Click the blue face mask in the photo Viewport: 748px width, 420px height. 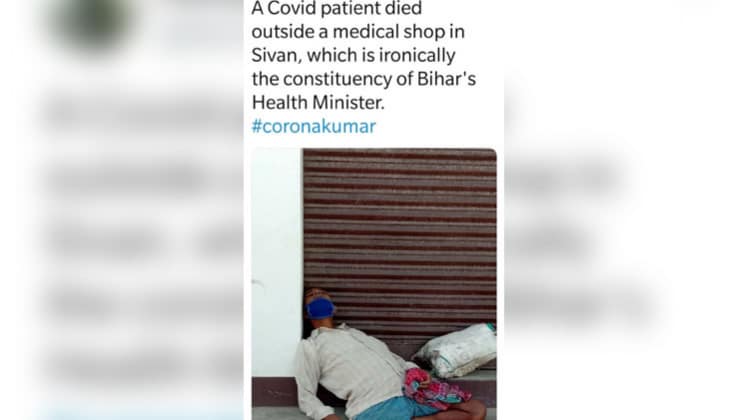pyautogui.click(x=320, y=308)
